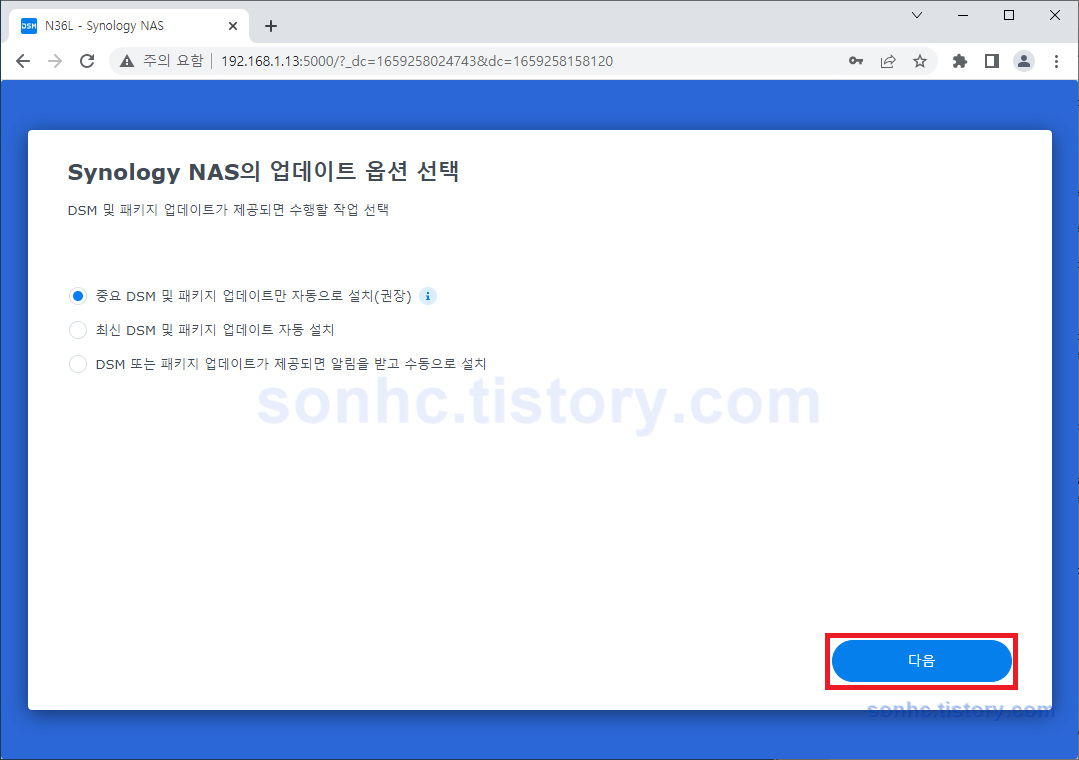Click the browser back arrow
The height and width of the screenshot is (760, 1079).
click(23, 61)
